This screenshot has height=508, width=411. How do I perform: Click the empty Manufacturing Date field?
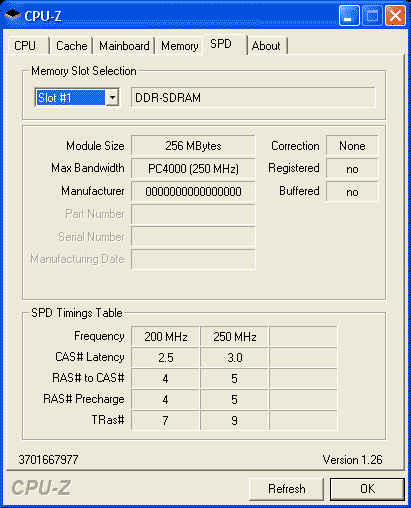point(193,259)
